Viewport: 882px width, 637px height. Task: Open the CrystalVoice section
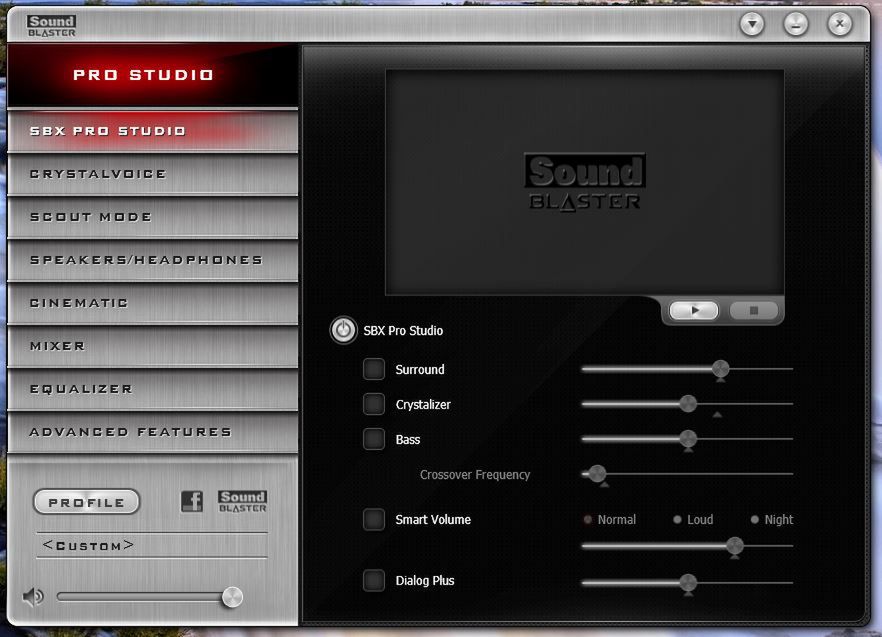tap(152, 174)
